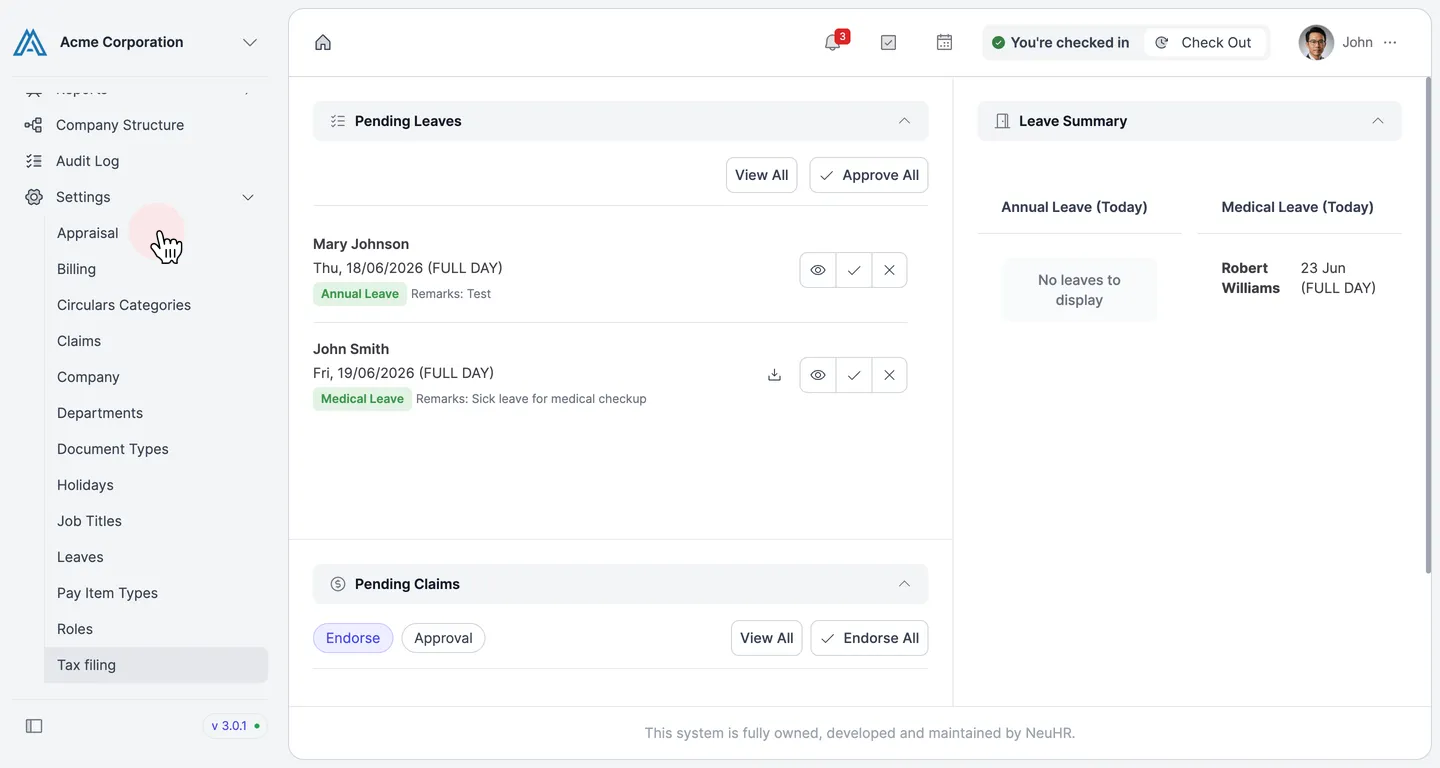
Task: Approve John Smith's leave with checkmark
Action: (x=854, y=375)
